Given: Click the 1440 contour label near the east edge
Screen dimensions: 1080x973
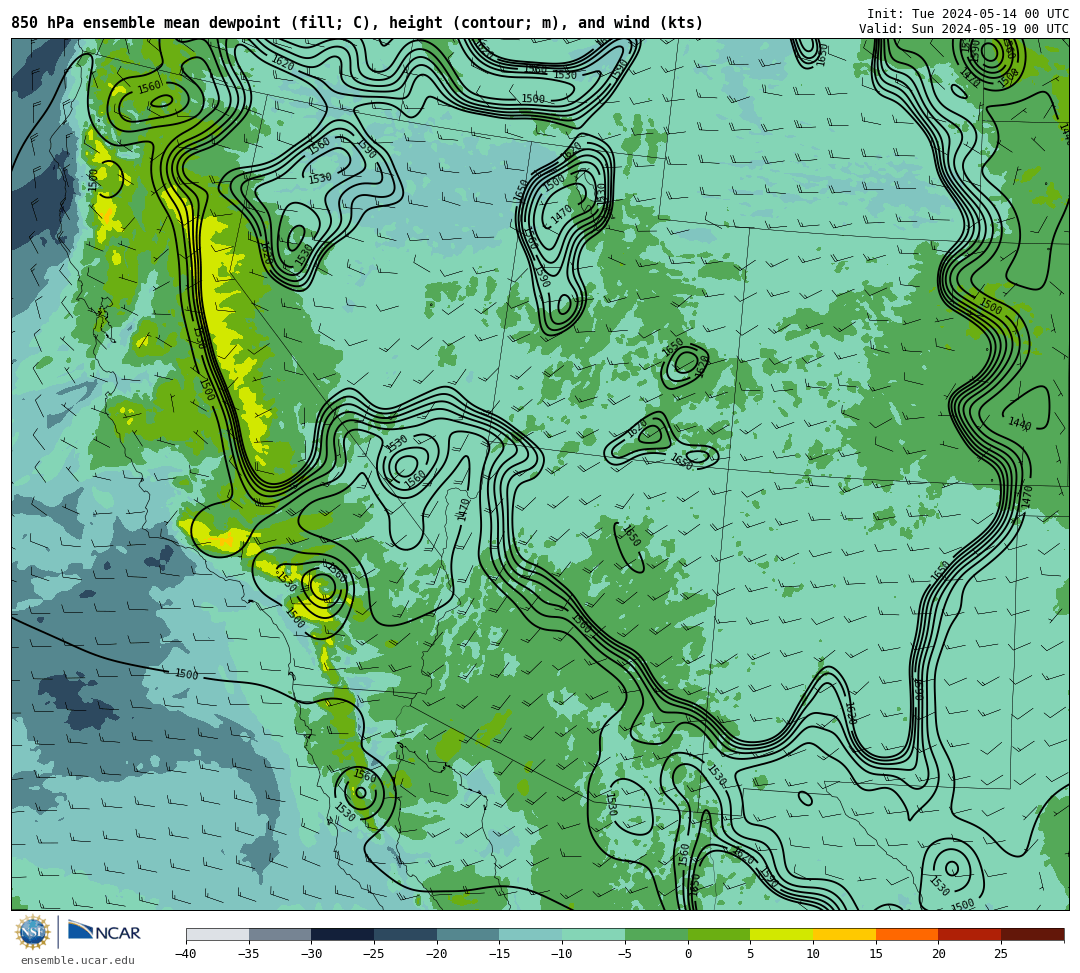Looking at the screenshot, I should [x=1019, y=423].
